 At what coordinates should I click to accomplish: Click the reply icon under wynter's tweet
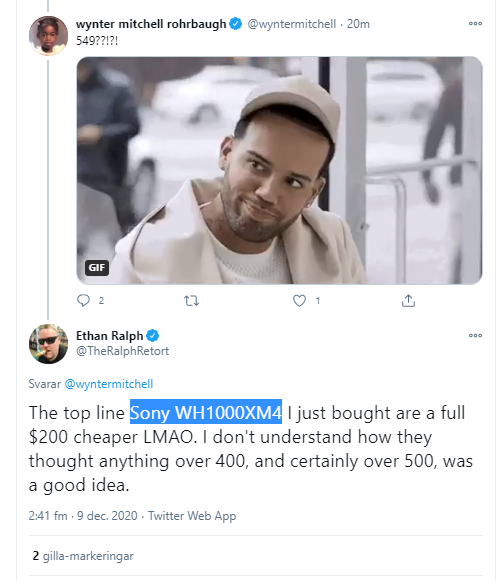tap(83, 300)
